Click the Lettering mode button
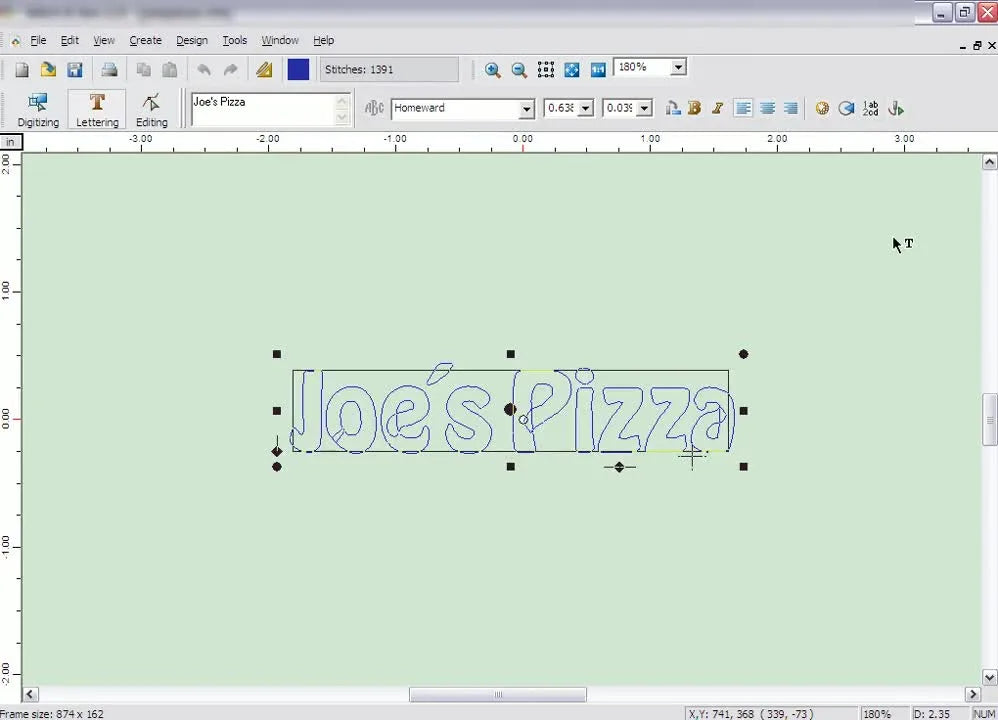998x720 pixels. pyautogui.click(x=96, y=108)
